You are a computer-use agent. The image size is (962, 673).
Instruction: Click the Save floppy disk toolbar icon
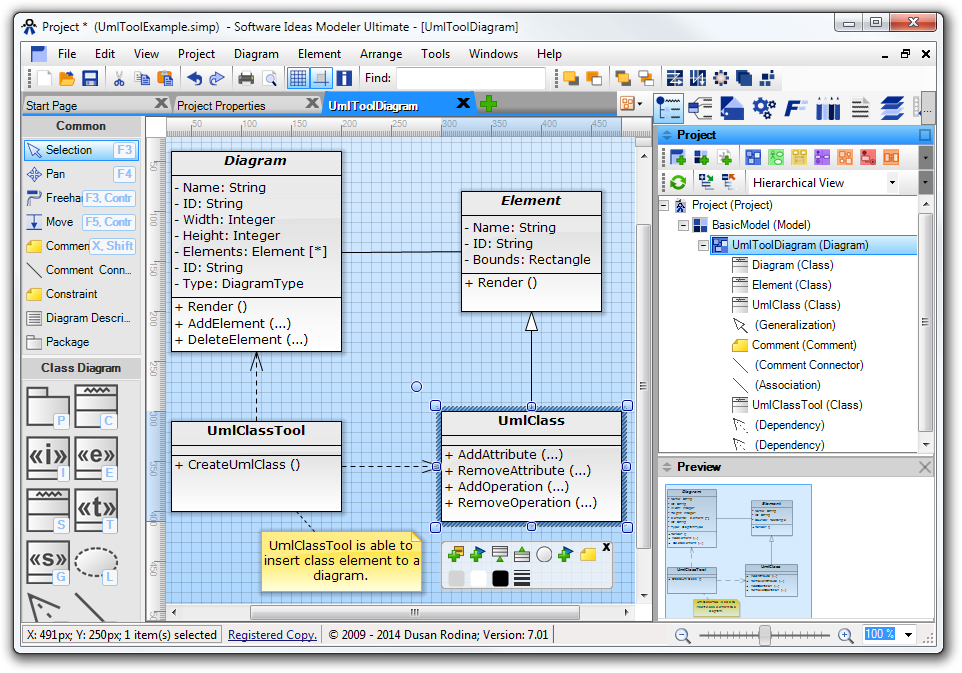[90, 78]
